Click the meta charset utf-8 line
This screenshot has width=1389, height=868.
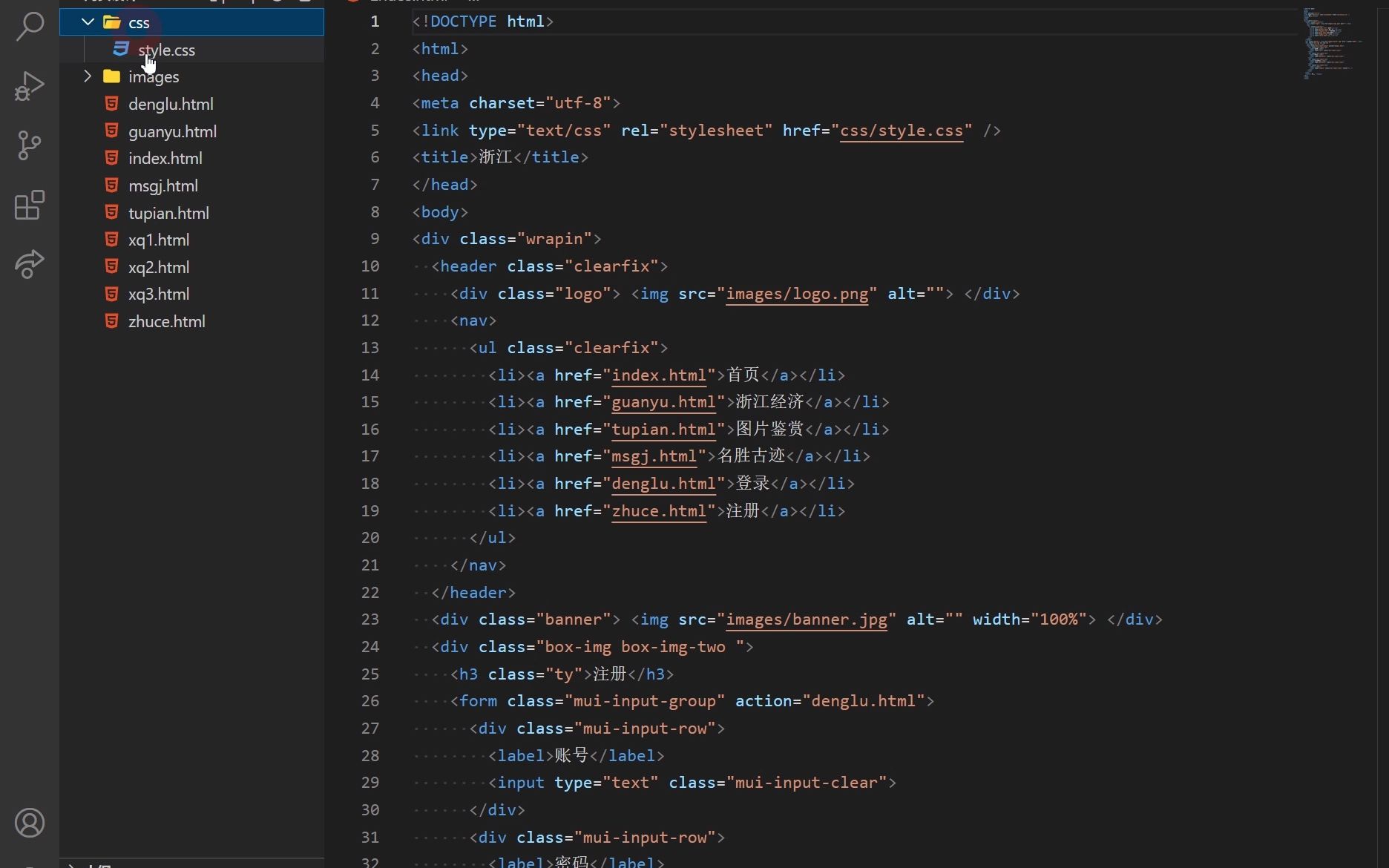[x=516, y=103]
